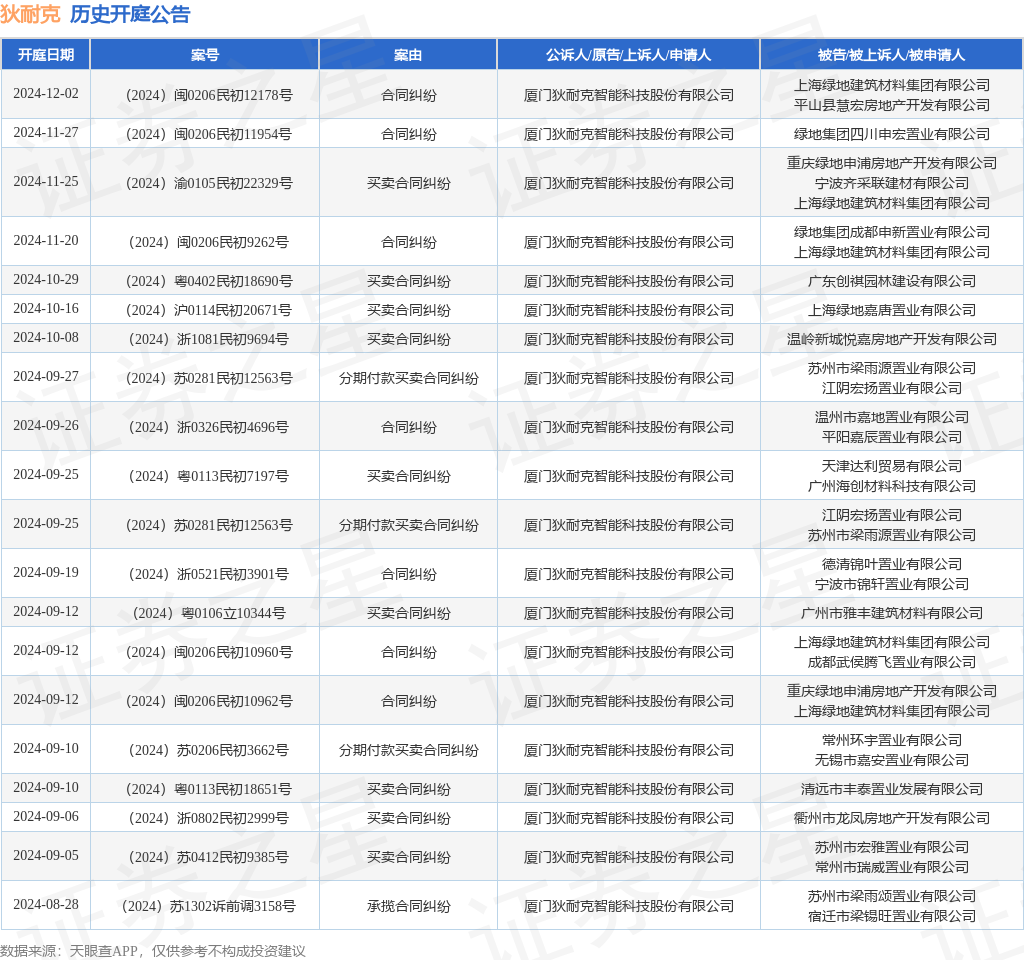Click defendant 宿迁市梁锡旺置业有限公司
The image size is (1024, 960).
pos(891,917)
